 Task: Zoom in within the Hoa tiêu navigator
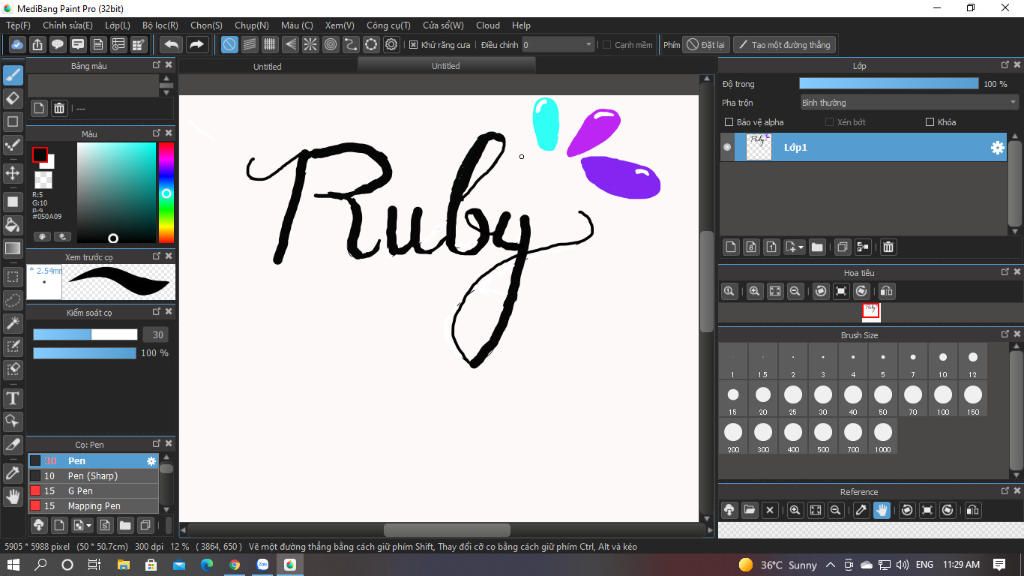pyautogui.click(x=754, y=291)
